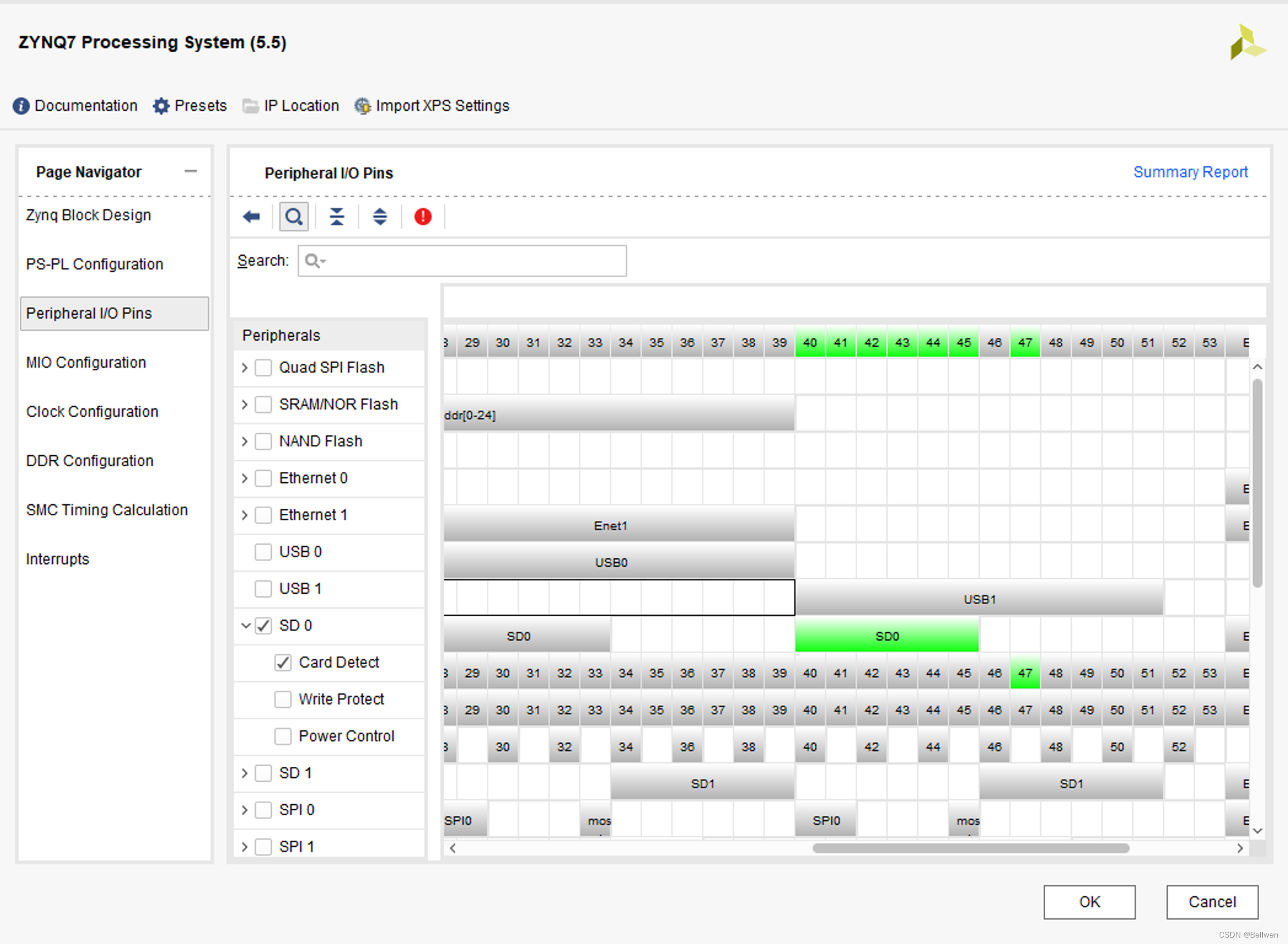The width and height of the screenshot is (1288, 944).
Task: Click the horizontal scrollbar thumb
Action: pyautogui.click(x=971, y=848)
